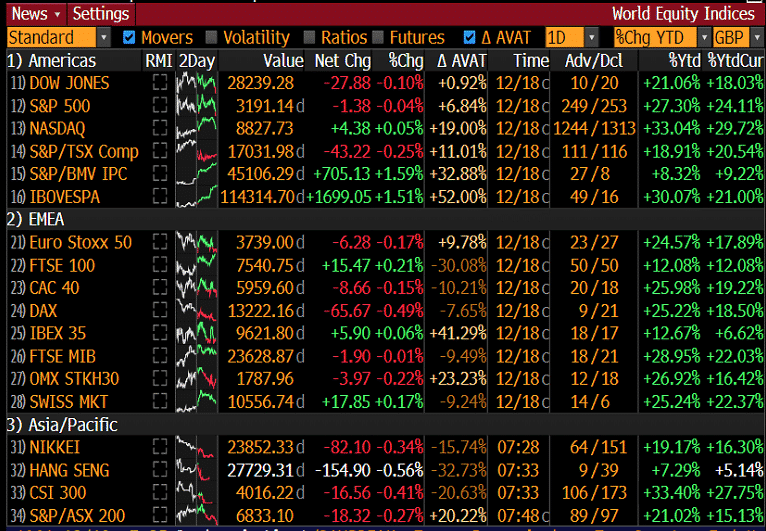Image resolution: width=766 pixels, height=531 pixels.
Task: Click the %Chg column header
Action: pos(405,61)
